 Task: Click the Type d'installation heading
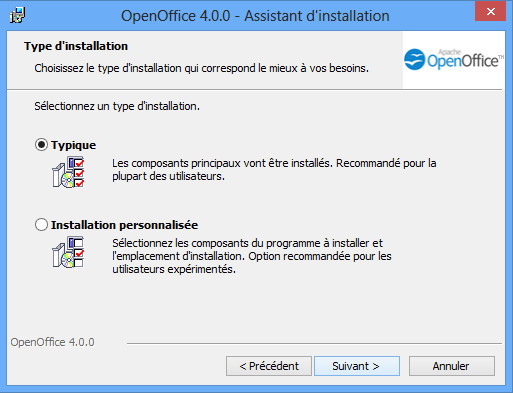(x=76, y=46)
